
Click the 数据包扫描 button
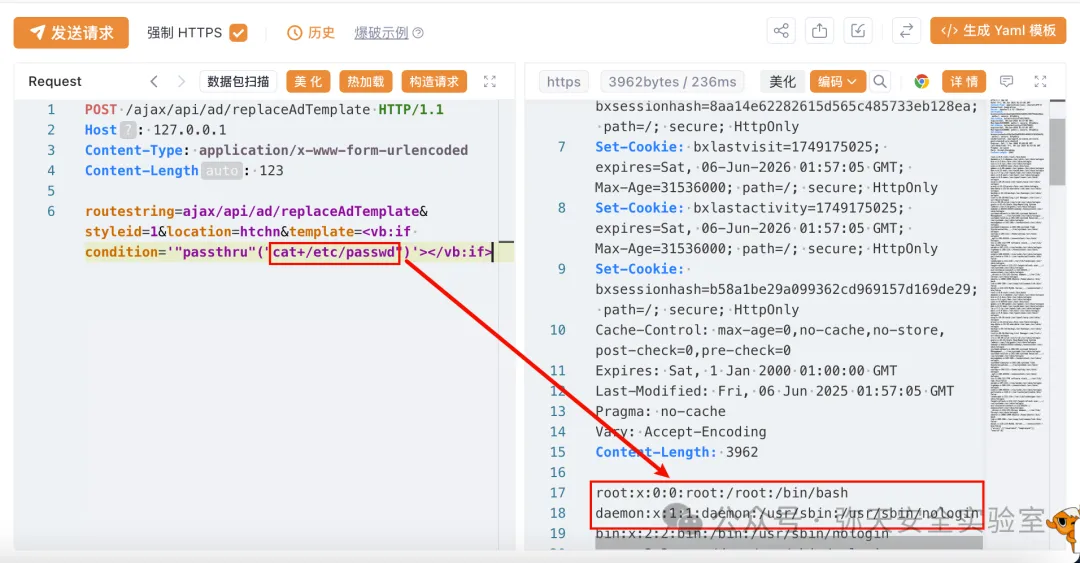(x=238, y=81)
